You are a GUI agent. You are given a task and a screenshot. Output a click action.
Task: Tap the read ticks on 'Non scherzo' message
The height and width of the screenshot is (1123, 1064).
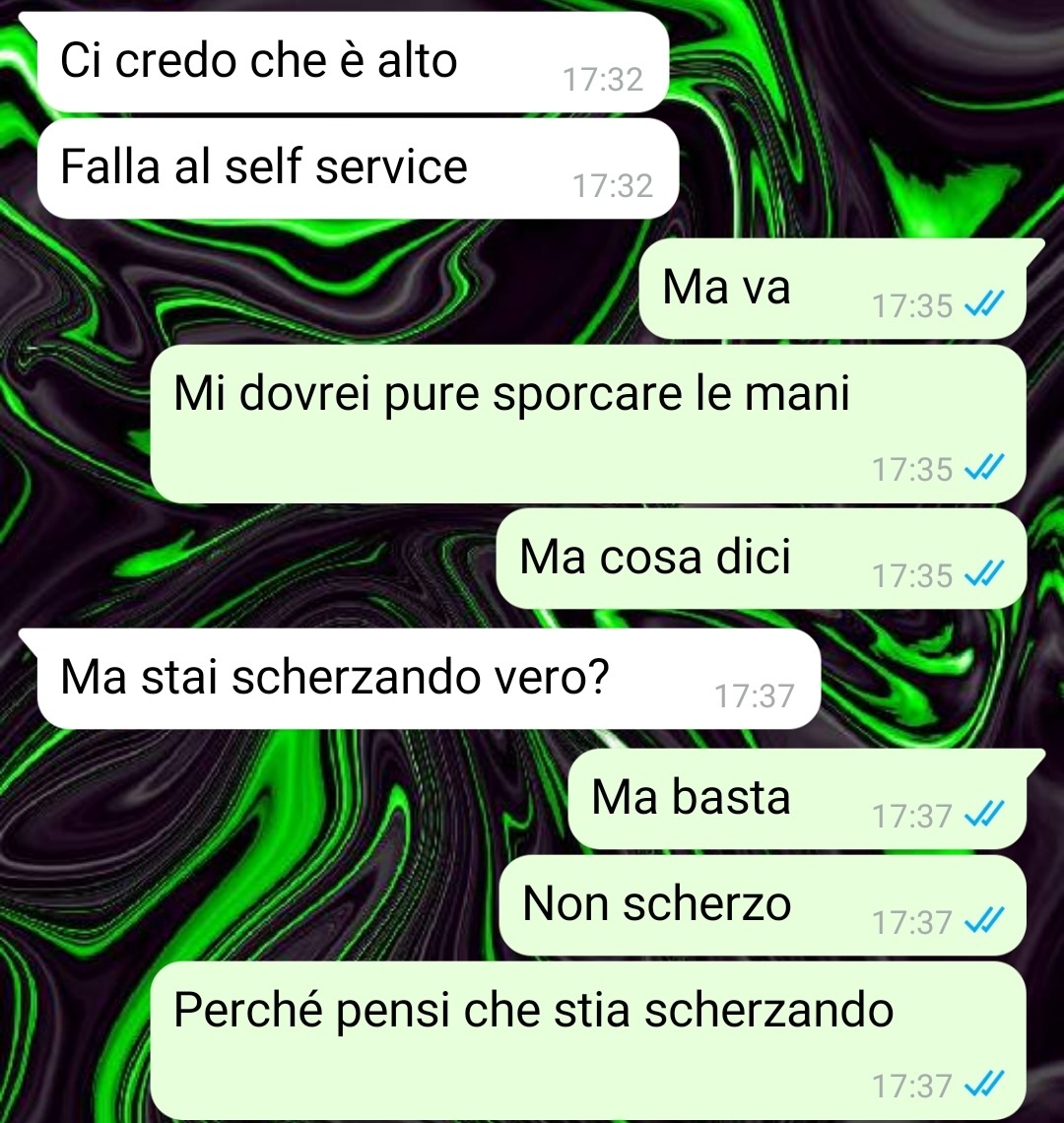coord(984,920)
